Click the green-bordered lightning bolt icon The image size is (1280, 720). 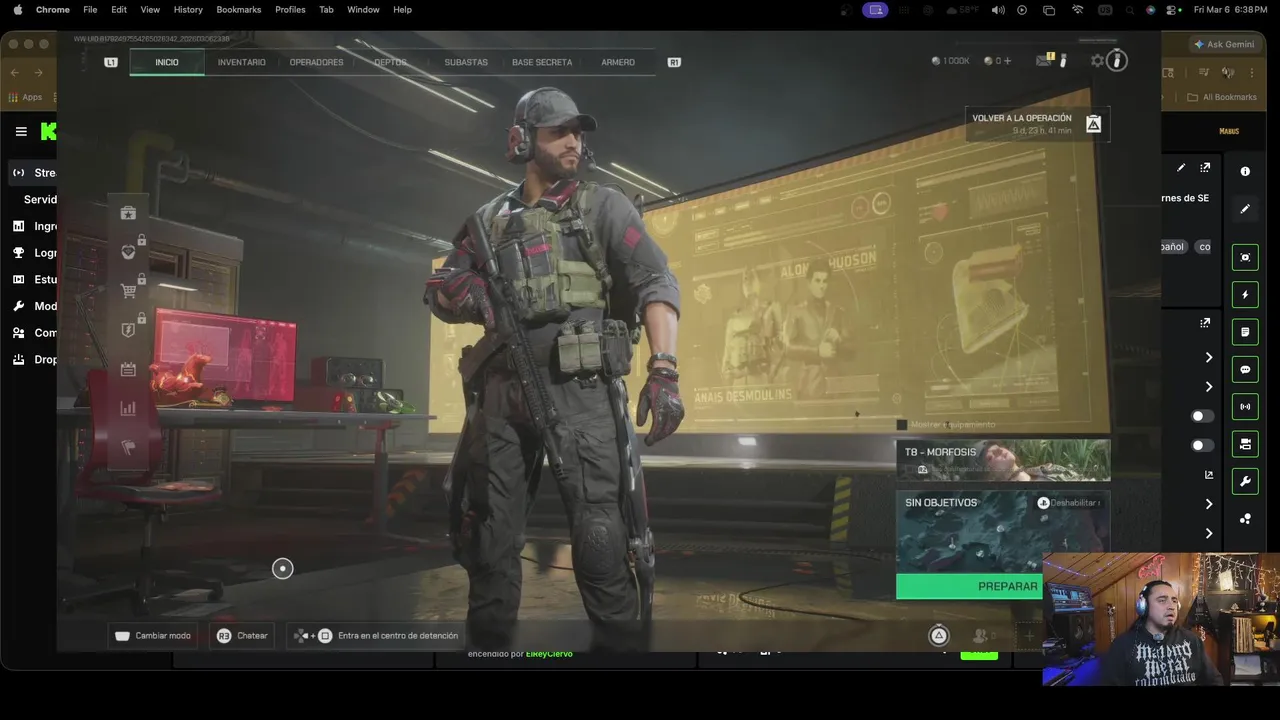coord(1245,295)
